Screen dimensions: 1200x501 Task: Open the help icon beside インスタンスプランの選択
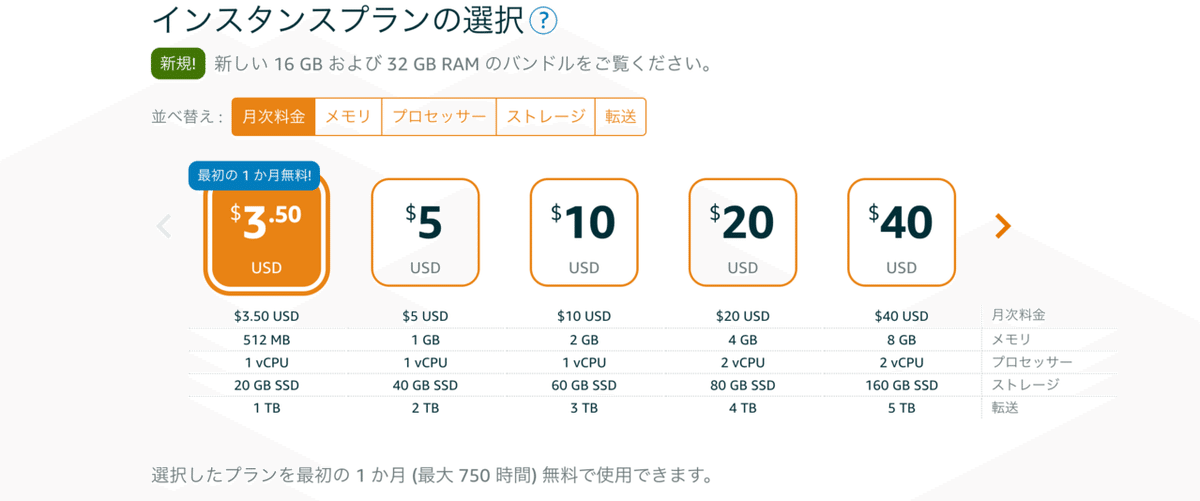[x=544, y=20]
